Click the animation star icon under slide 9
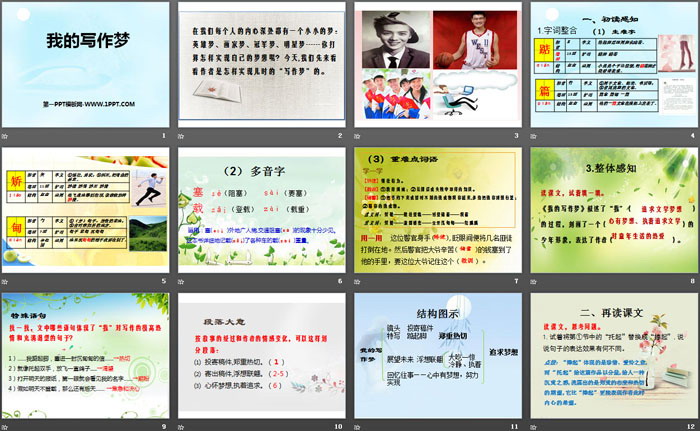Image resolution: width=700 pixels, height=431 pixels. pos(5,427)
